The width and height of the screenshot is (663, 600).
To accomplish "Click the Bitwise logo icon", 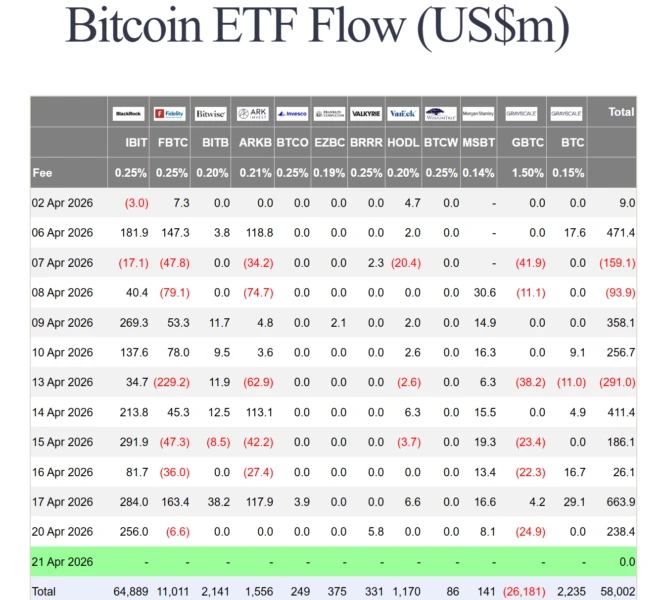I will coord(211,114).
